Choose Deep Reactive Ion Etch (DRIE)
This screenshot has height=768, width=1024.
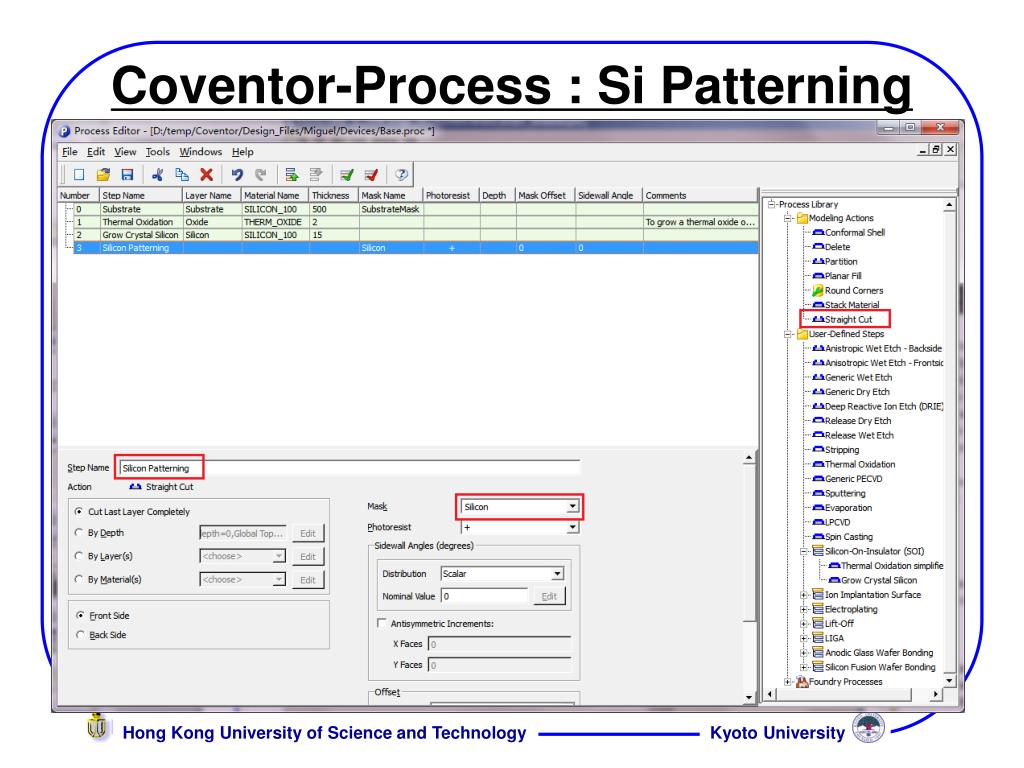(884, 406)
